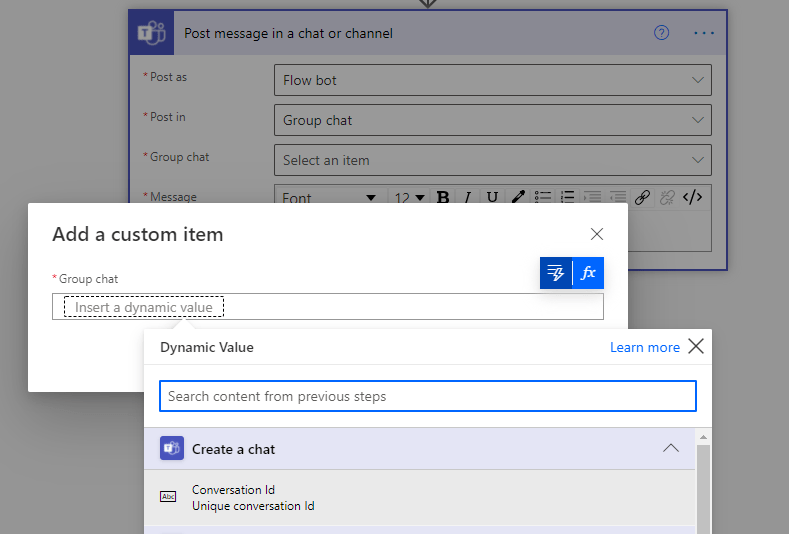Screen dimensions: 789x534
Task: Expand the Post in dropdown
Action: point(492,120)
